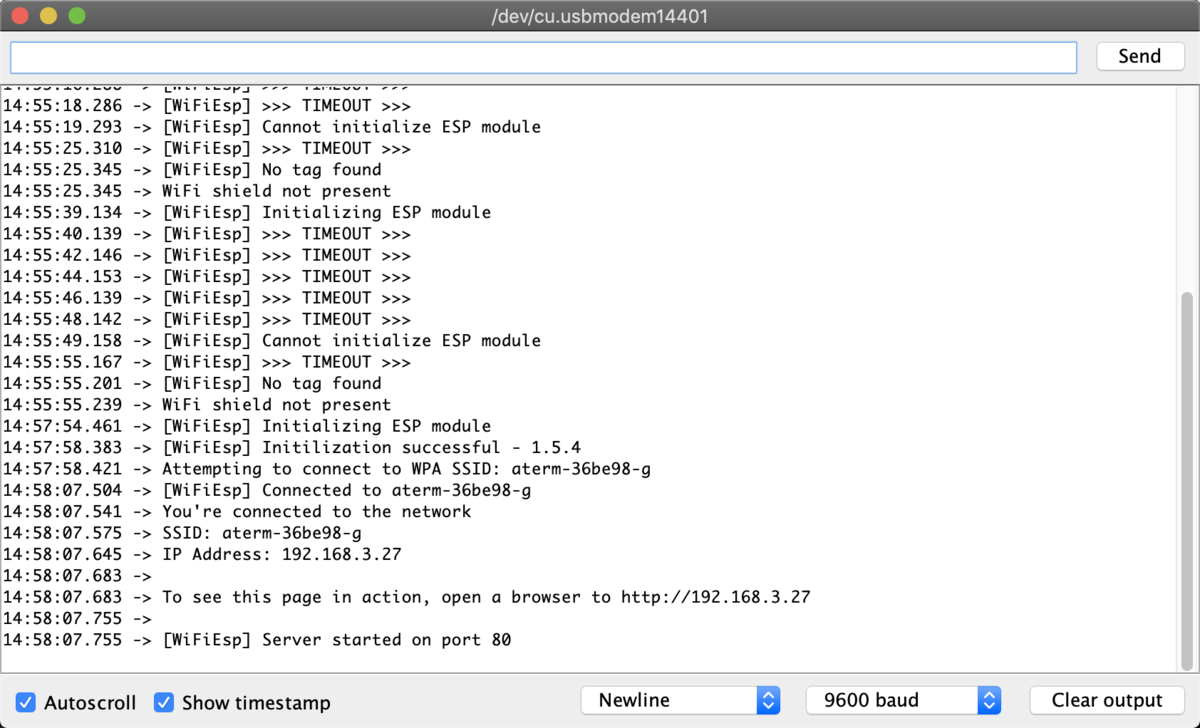Viewport: 1200px width, 728px height.
Task: Click the 'You're connected to the network' line
Action: tap(237, 512)
